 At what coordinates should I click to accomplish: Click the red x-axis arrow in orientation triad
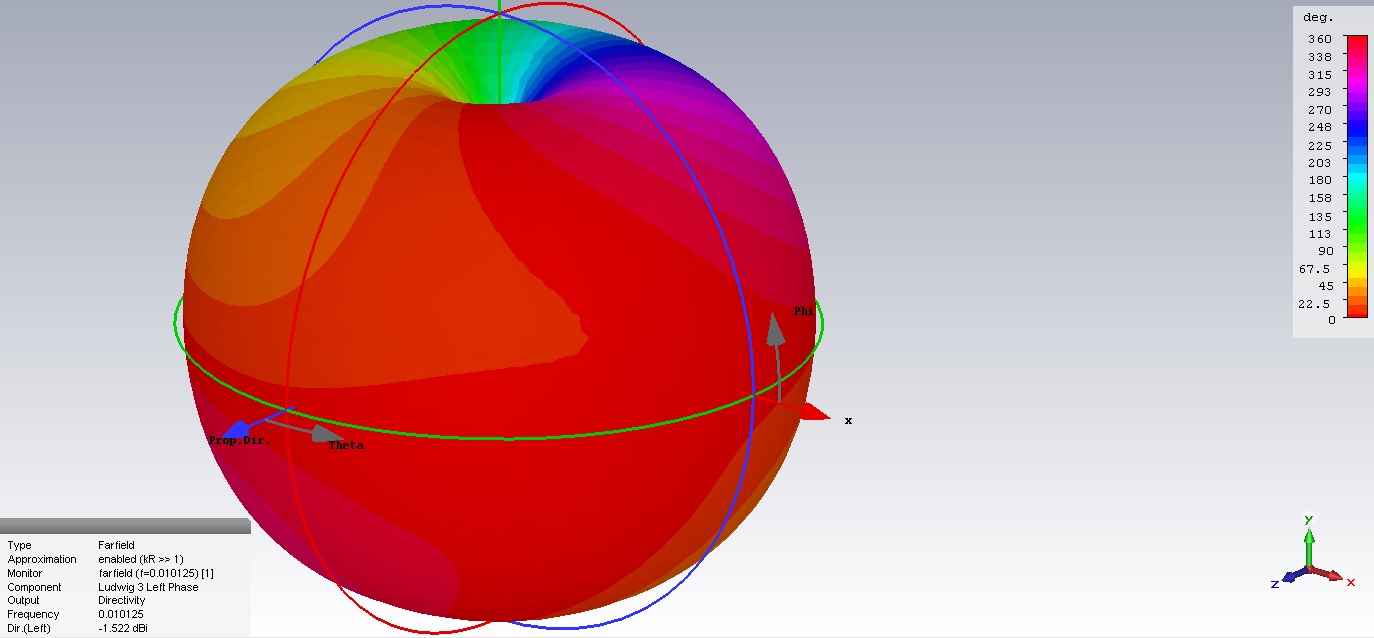[x=1329, y=575]
